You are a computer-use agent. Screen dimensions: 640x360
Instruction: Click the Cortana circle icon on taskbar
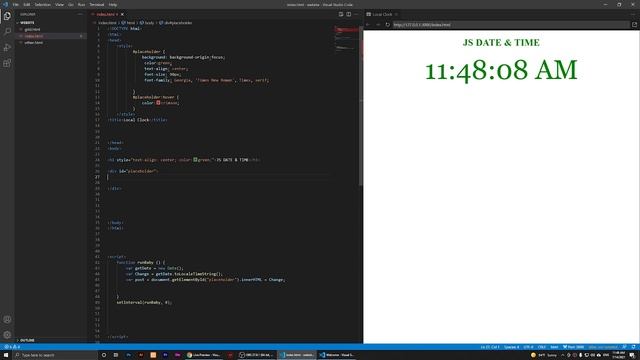click(x=104, y=355)
